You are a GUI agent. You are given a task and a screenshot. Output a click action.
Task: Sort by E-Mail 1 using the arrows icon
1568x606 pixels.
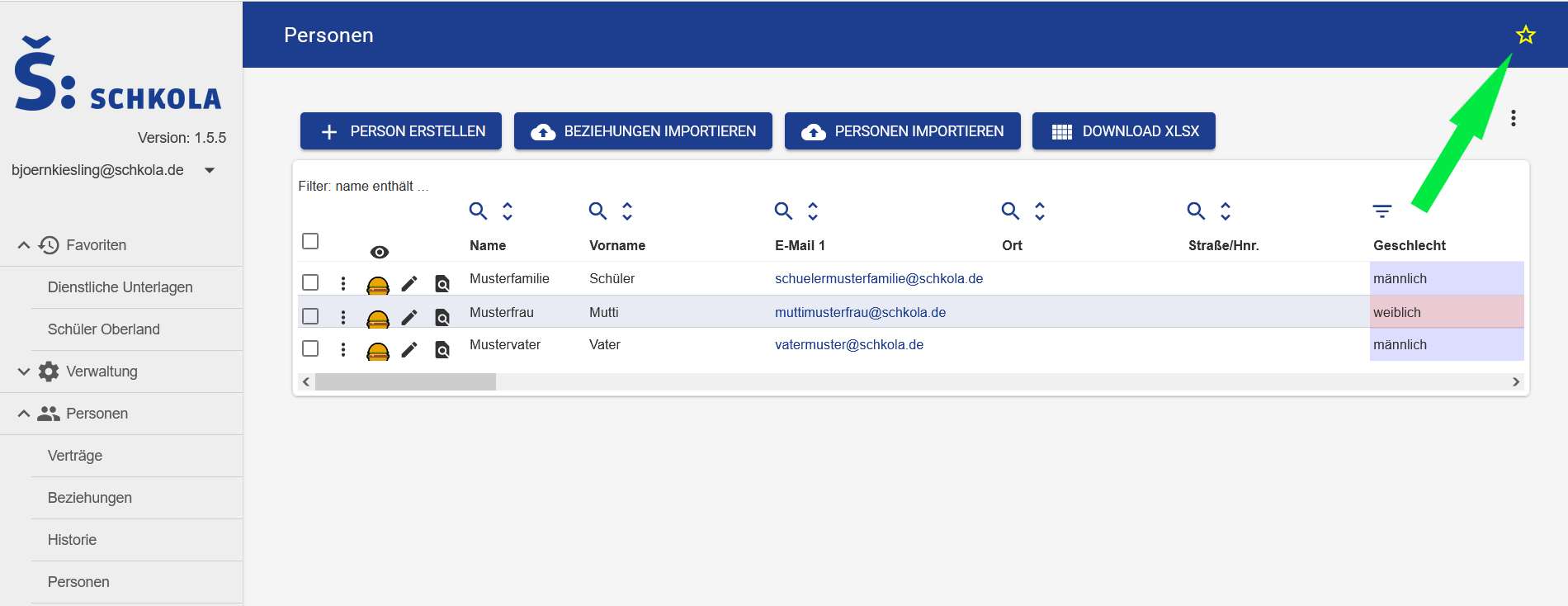[x=813, y=211]
